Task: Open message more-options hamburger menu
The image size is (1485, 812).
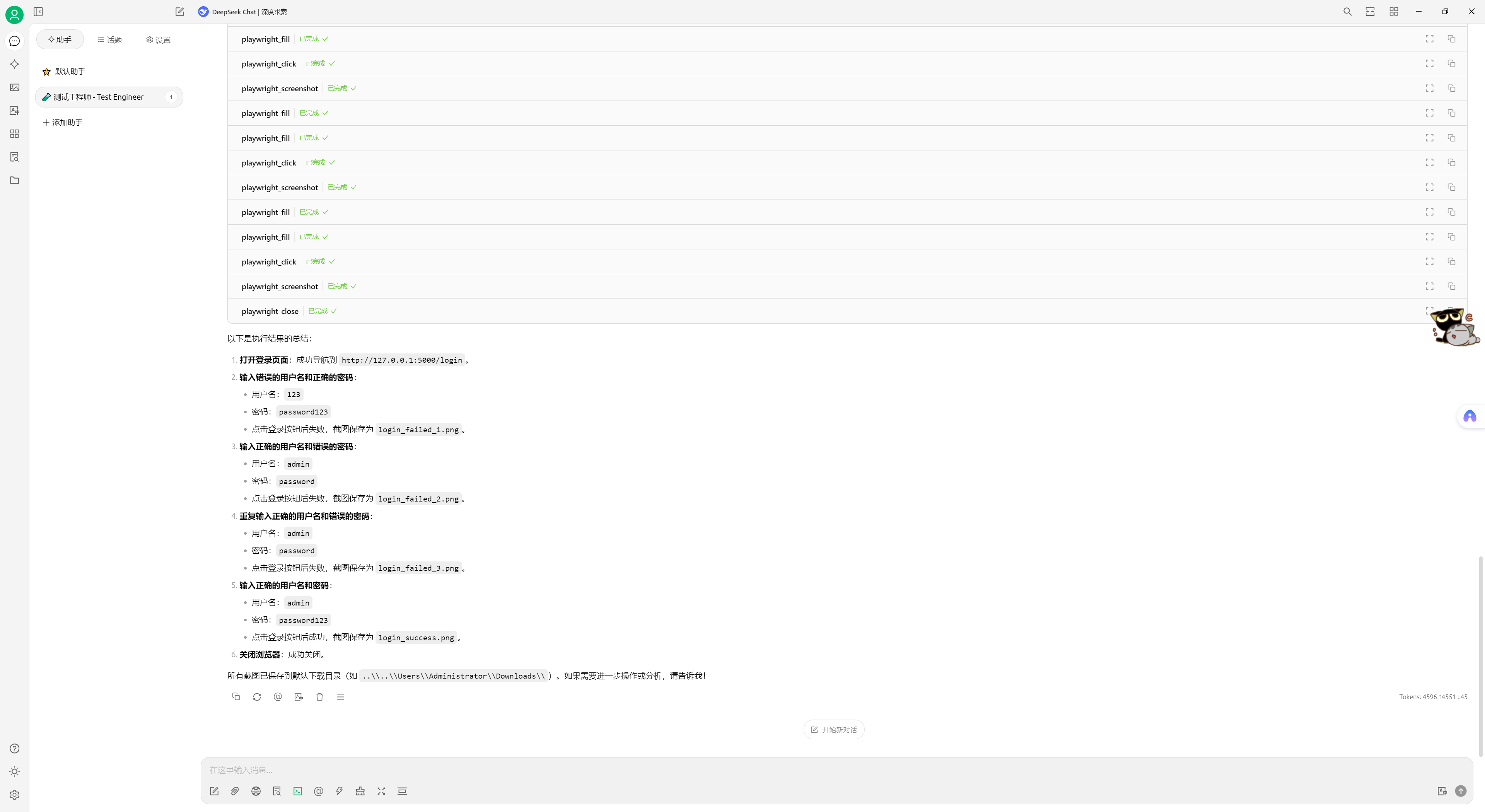Action: pos(341,697)
